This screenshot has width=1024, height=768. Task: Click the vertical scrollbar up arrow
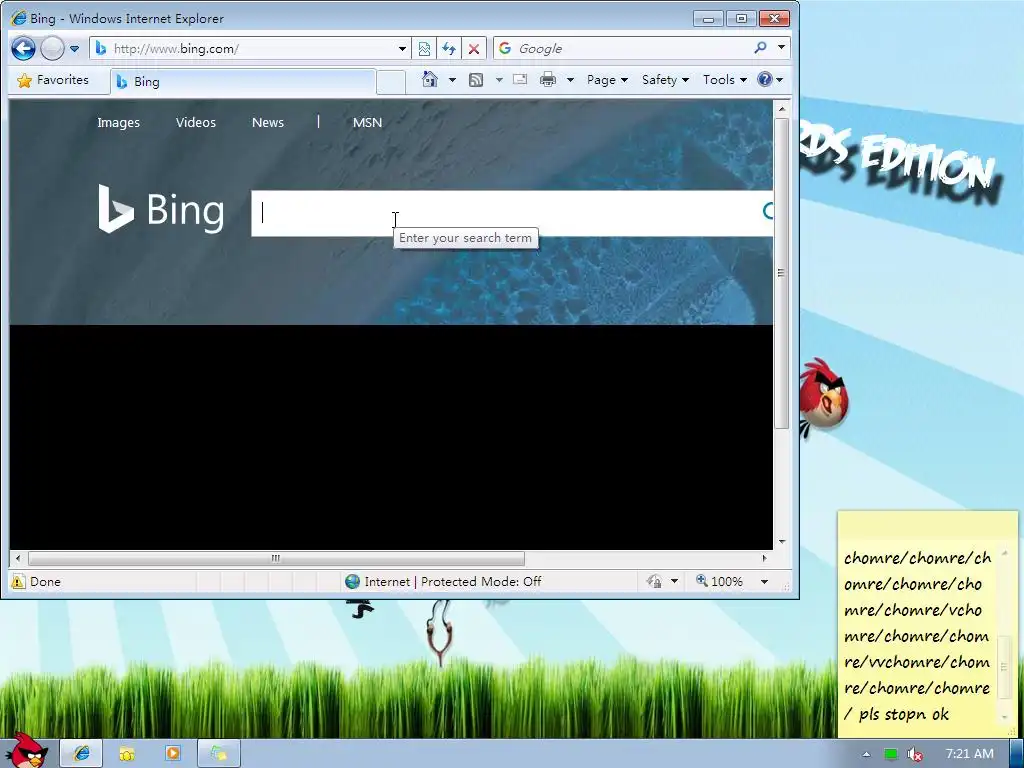[782, 109]
